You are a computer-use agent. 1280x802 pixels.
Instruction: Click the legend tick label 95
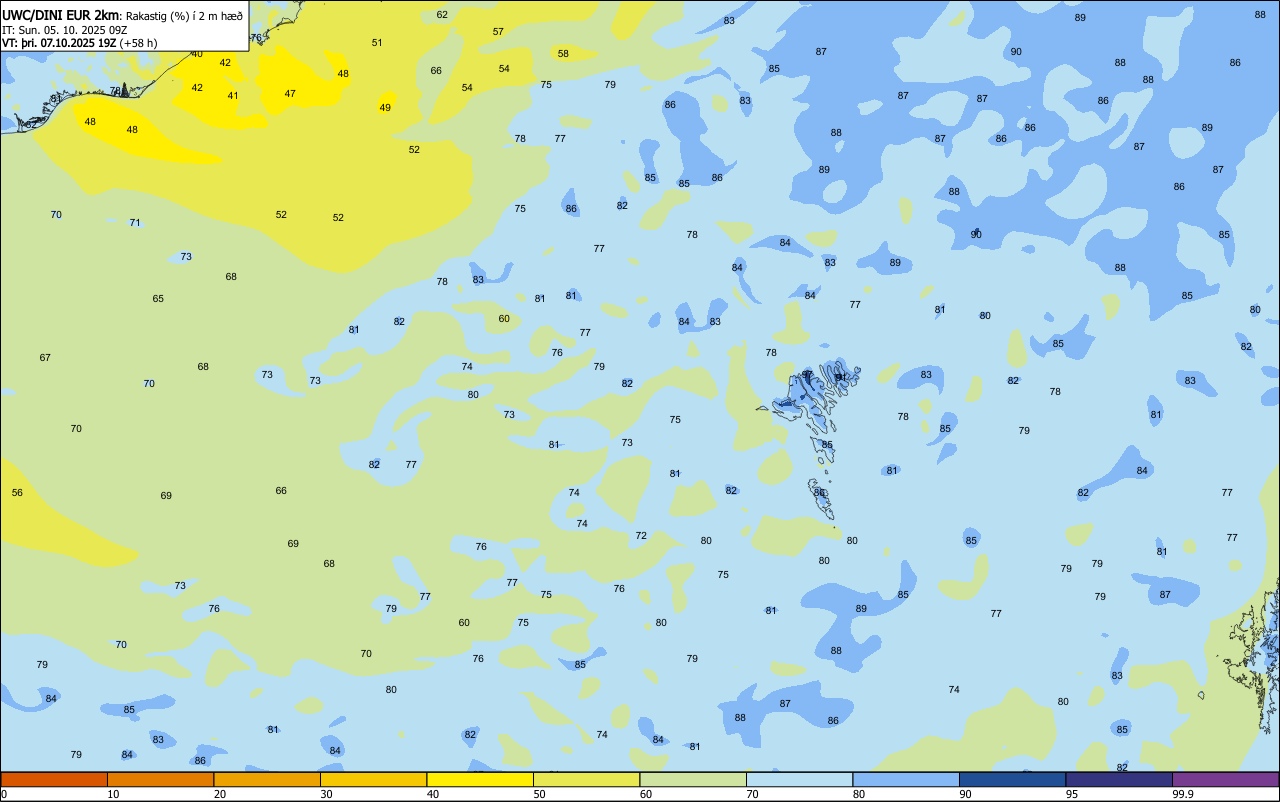pyautogui.click(x=1071, y=794)
